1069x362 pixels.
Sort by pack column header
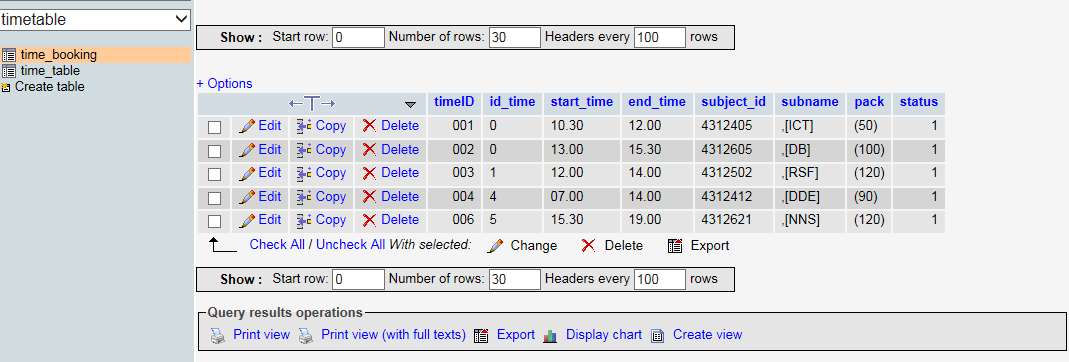869,102
